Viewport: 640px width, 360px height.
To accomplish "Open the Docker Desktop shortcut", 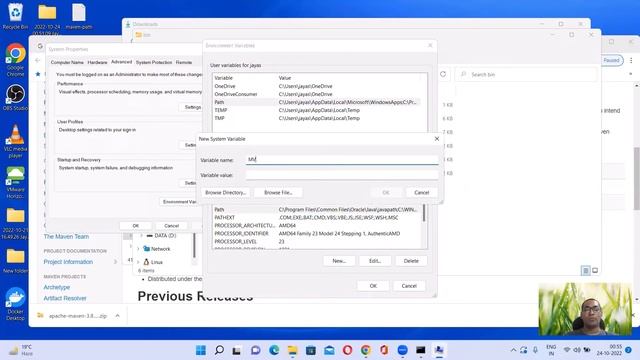I will pos(15,304).
